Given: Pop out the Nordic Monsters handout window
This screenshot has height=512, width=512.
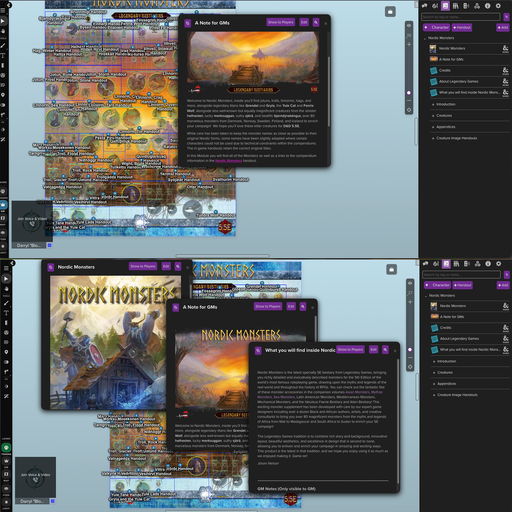Looking at the screenshot, I should (51, 267).
